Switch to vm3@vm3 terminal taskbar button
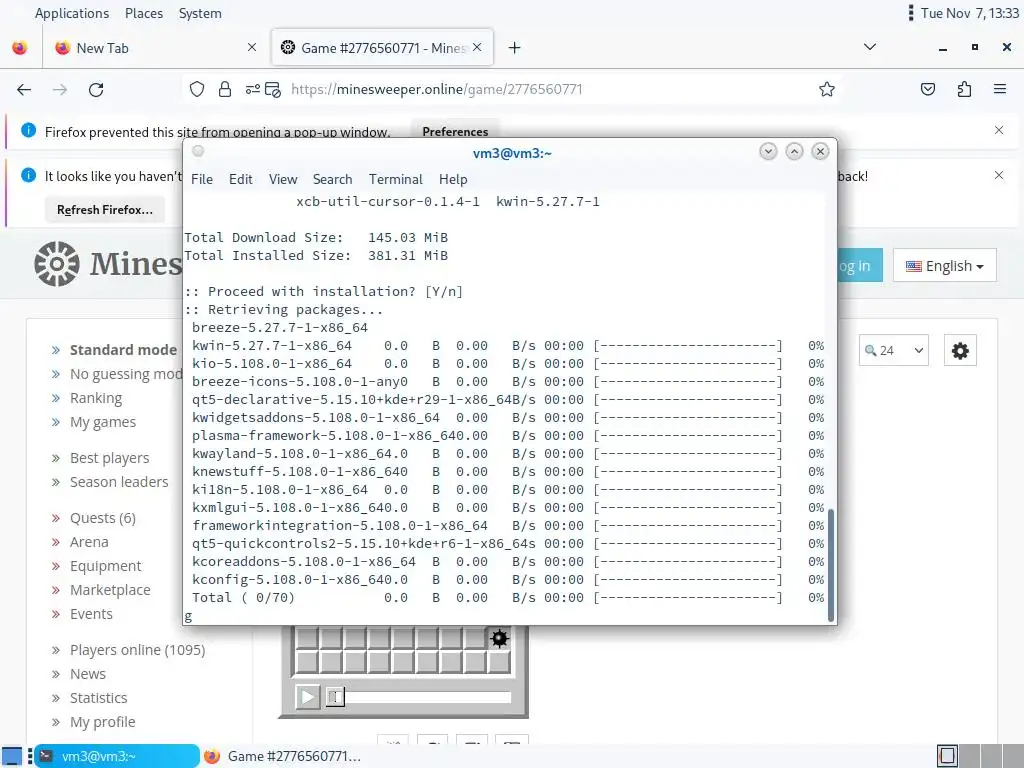The image size is (1024, 768). click(x=116, y=756)
